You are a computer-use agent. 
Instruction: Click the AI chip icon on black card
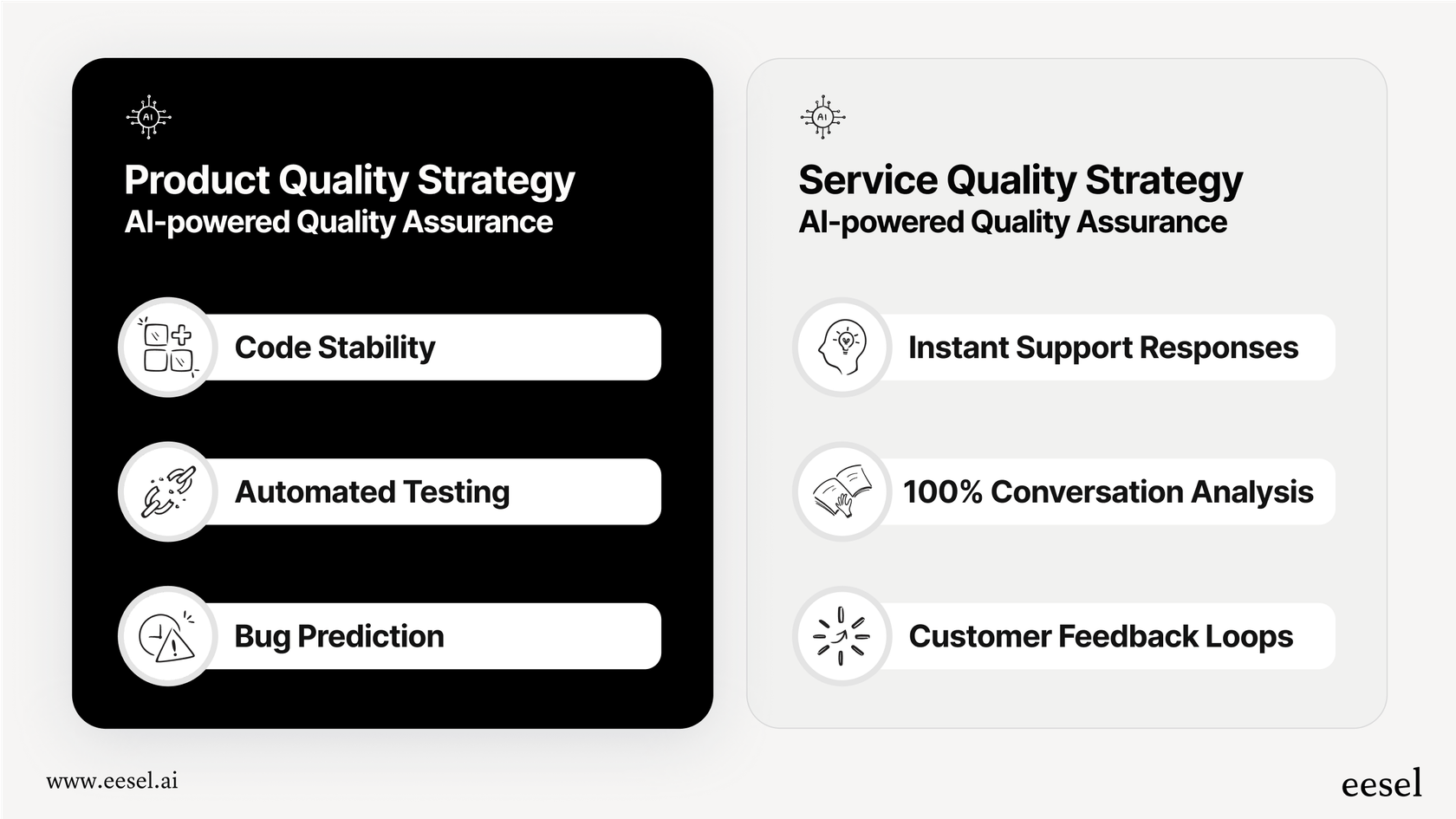(148, 117)
